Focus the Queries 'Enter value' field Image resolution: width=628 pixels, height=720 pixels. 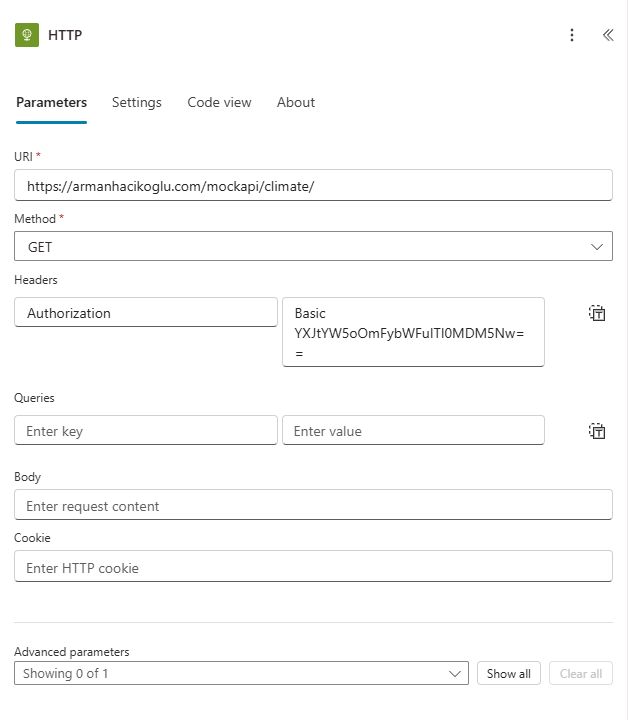point(413,431)
